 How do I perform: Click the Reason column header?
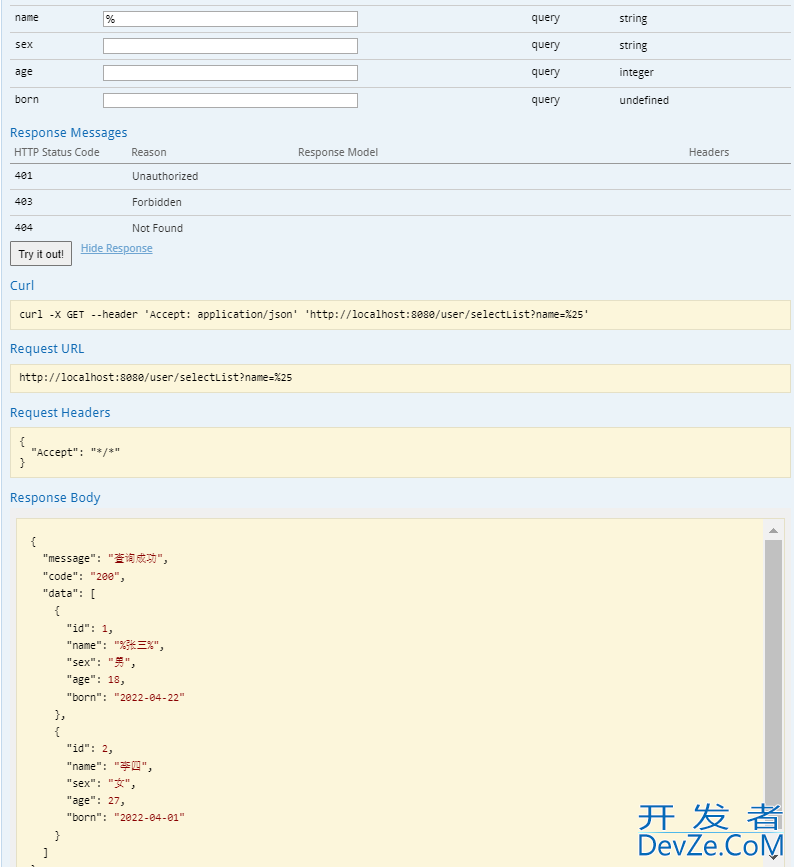[149, 152]
